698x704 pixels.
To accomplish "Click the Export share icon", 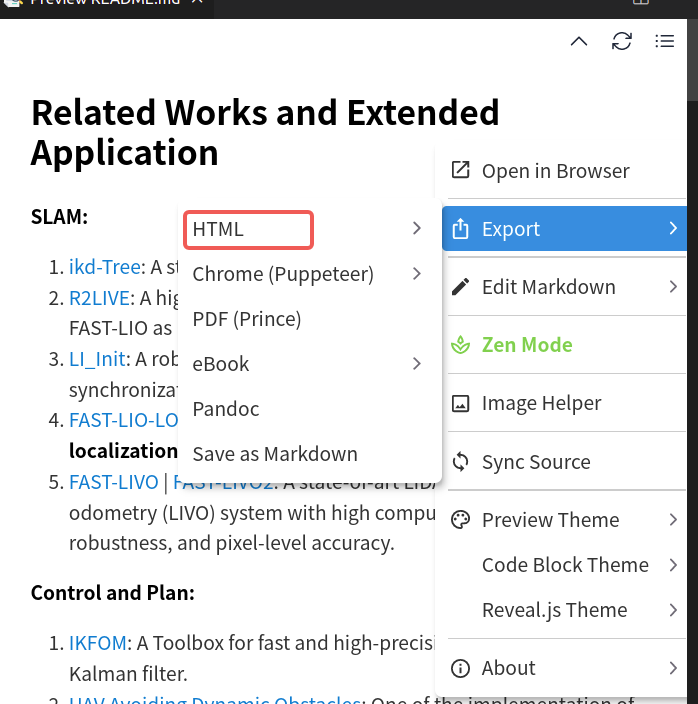I will click(x=461, y=229).
